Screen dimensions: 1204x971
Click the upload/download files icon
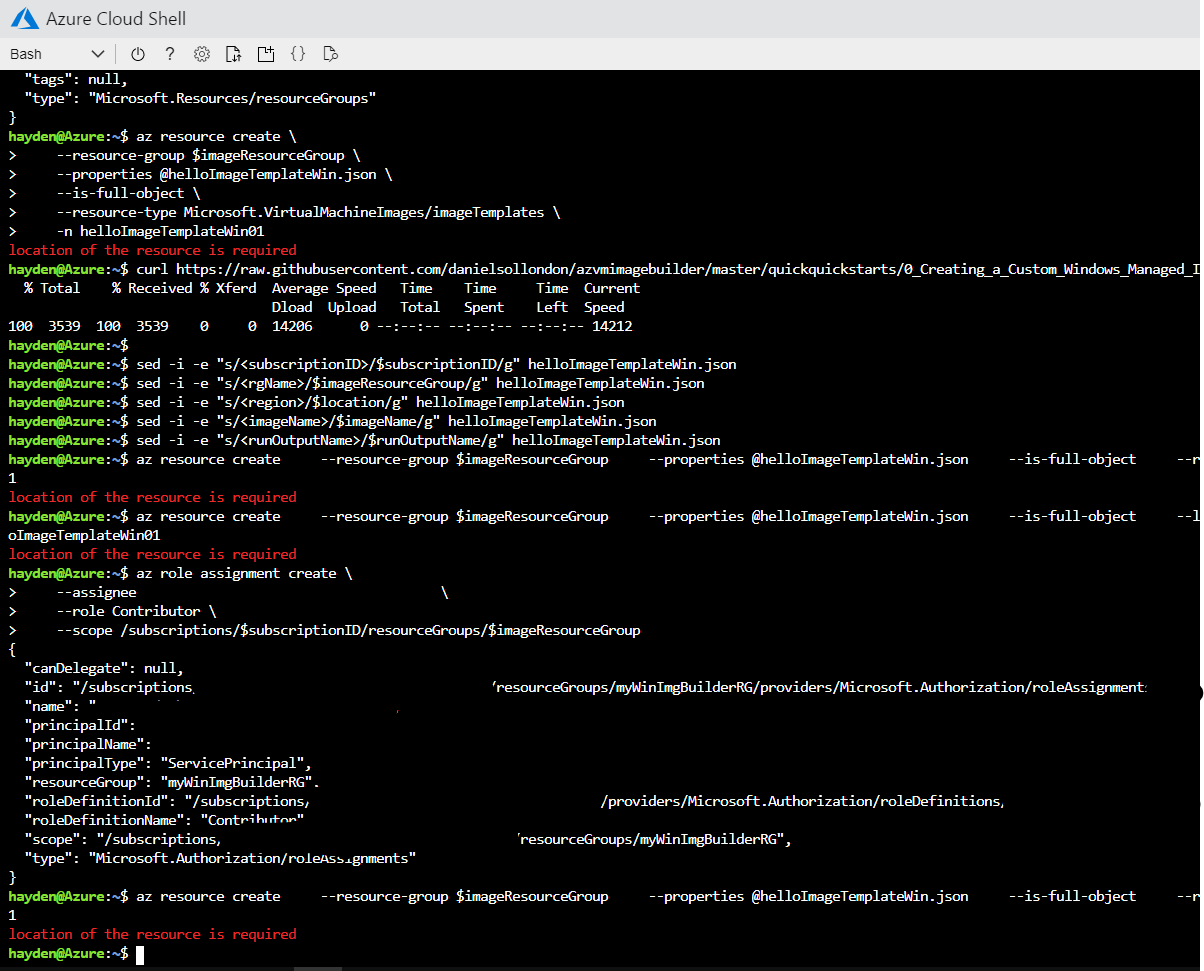click(234, 54)
